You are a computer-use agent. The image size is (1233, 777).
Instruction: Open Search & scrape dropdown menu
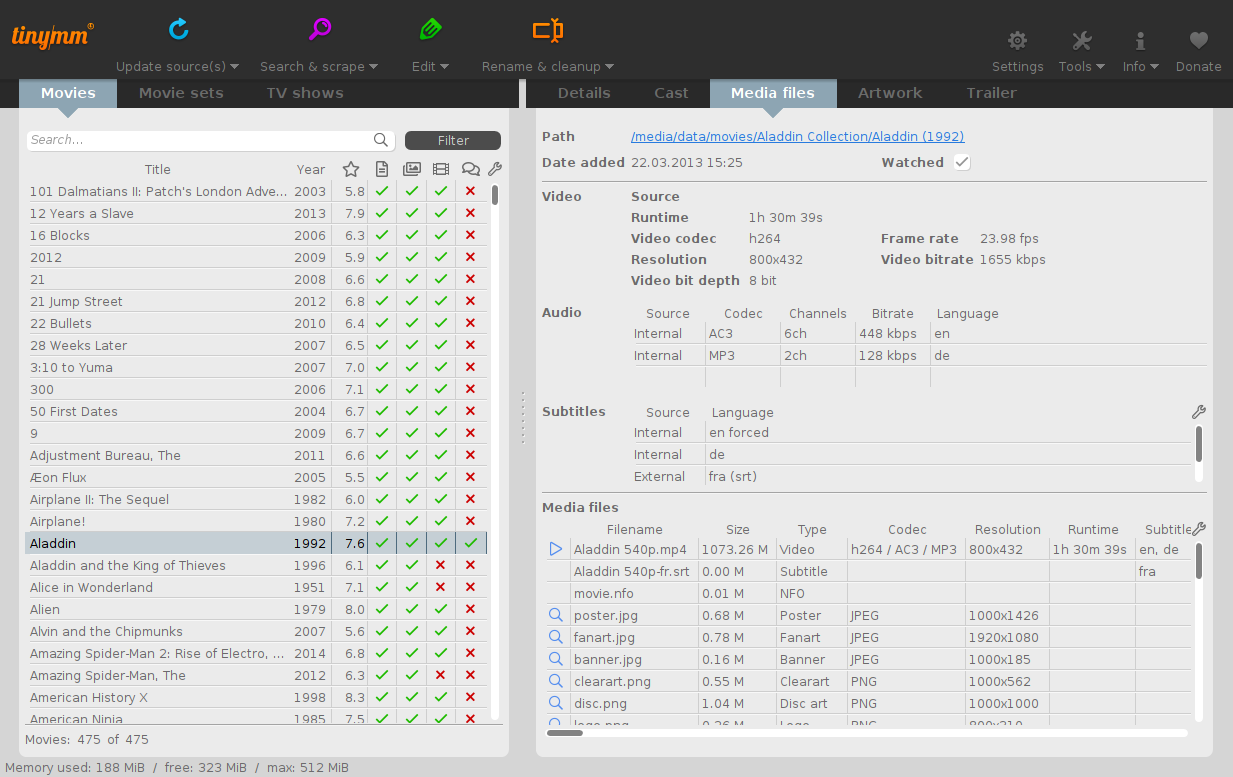319,66
